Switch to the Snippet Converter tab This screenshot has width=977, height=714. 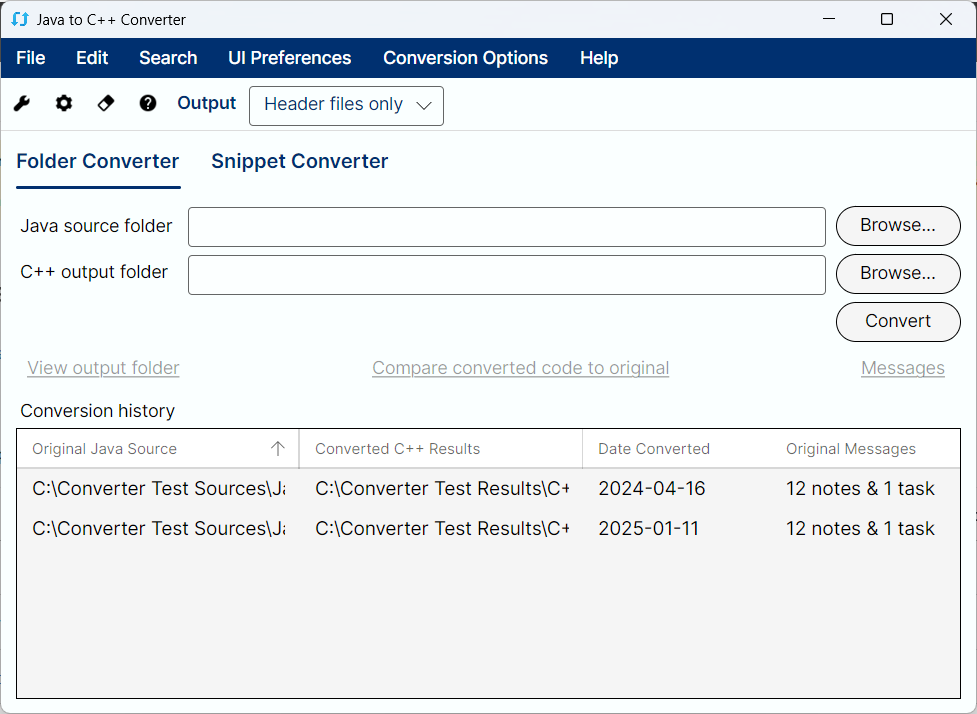(300, 161)
